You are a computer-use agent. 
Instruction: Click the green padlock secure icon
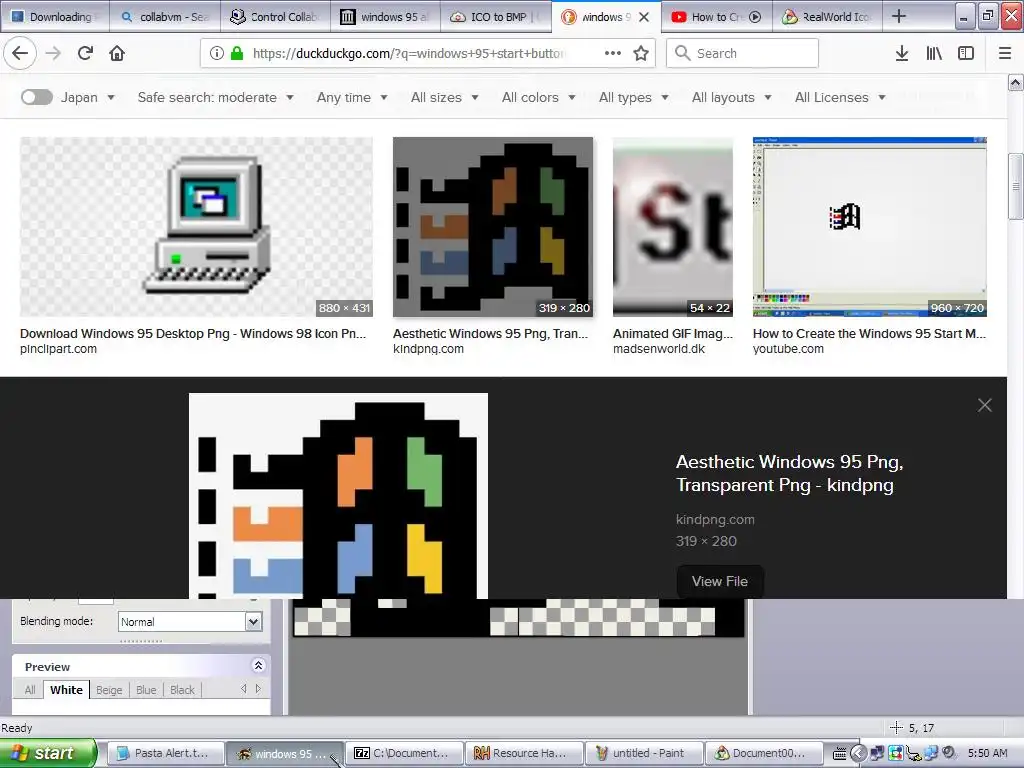coord(236,53)
